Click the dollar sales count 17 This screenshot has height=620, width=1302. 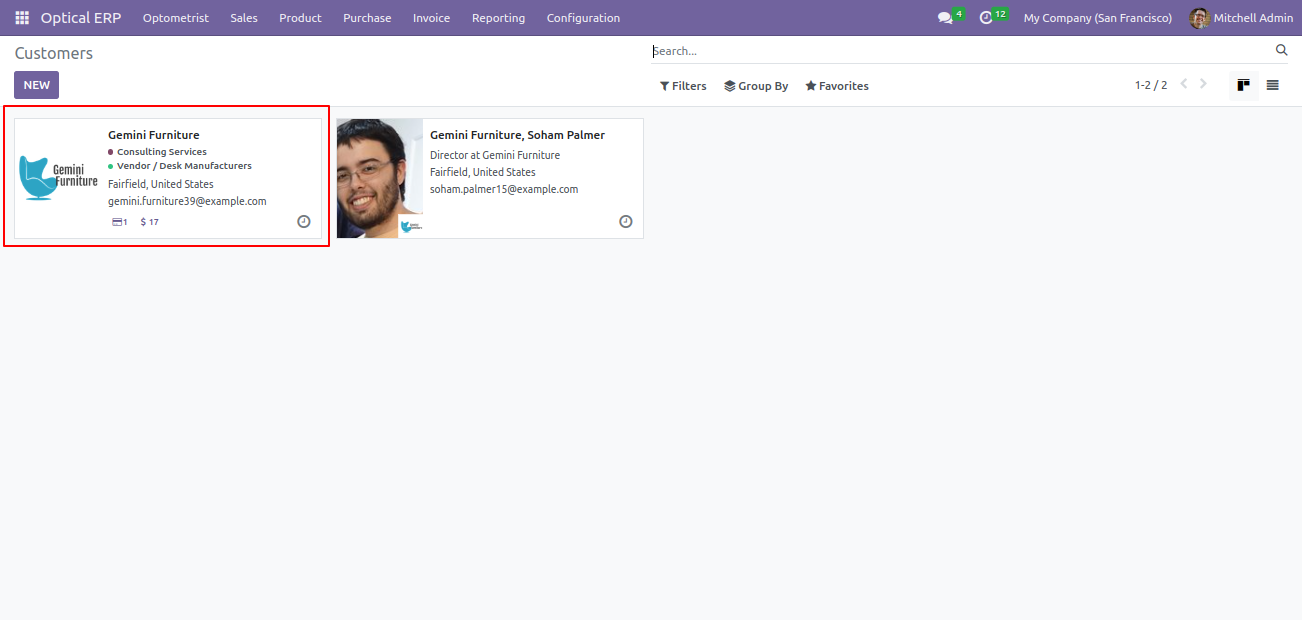click(x=149, y=222)
